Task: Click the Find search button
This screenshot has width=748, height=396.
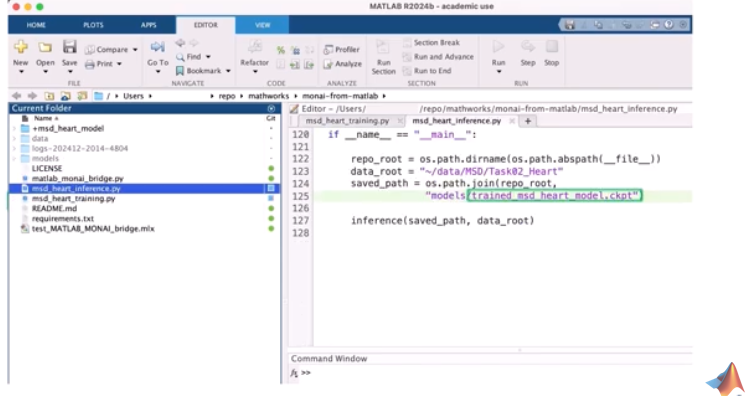Action: 193,57
